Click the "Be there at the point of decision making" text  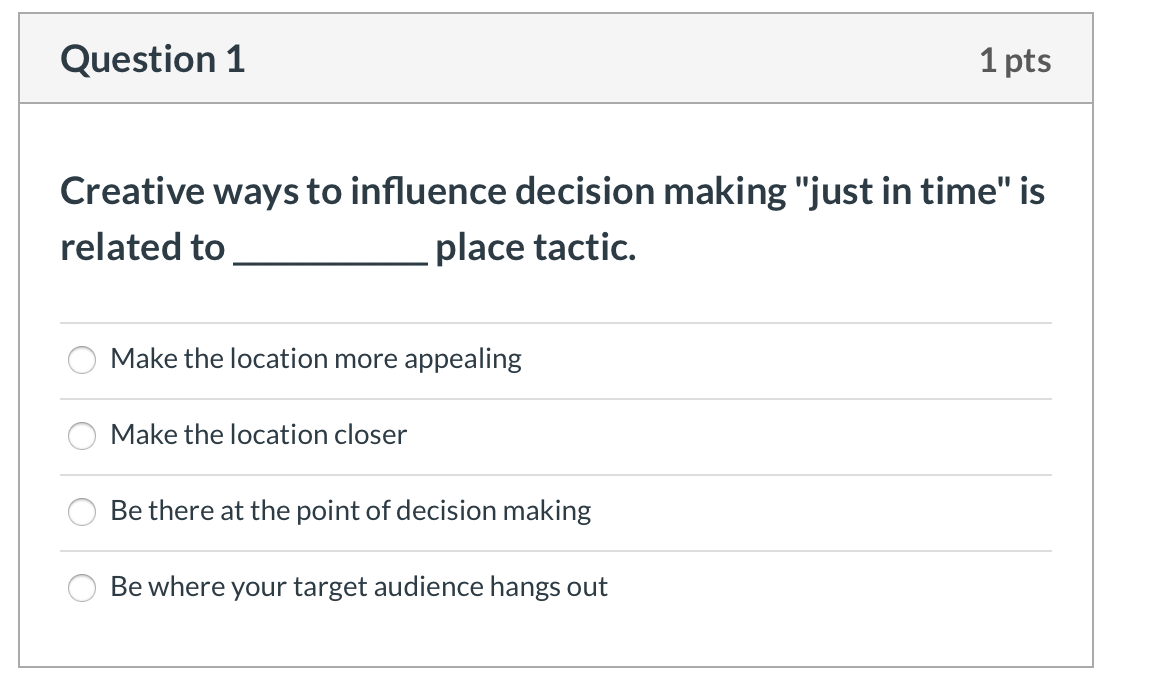[352, 510]
